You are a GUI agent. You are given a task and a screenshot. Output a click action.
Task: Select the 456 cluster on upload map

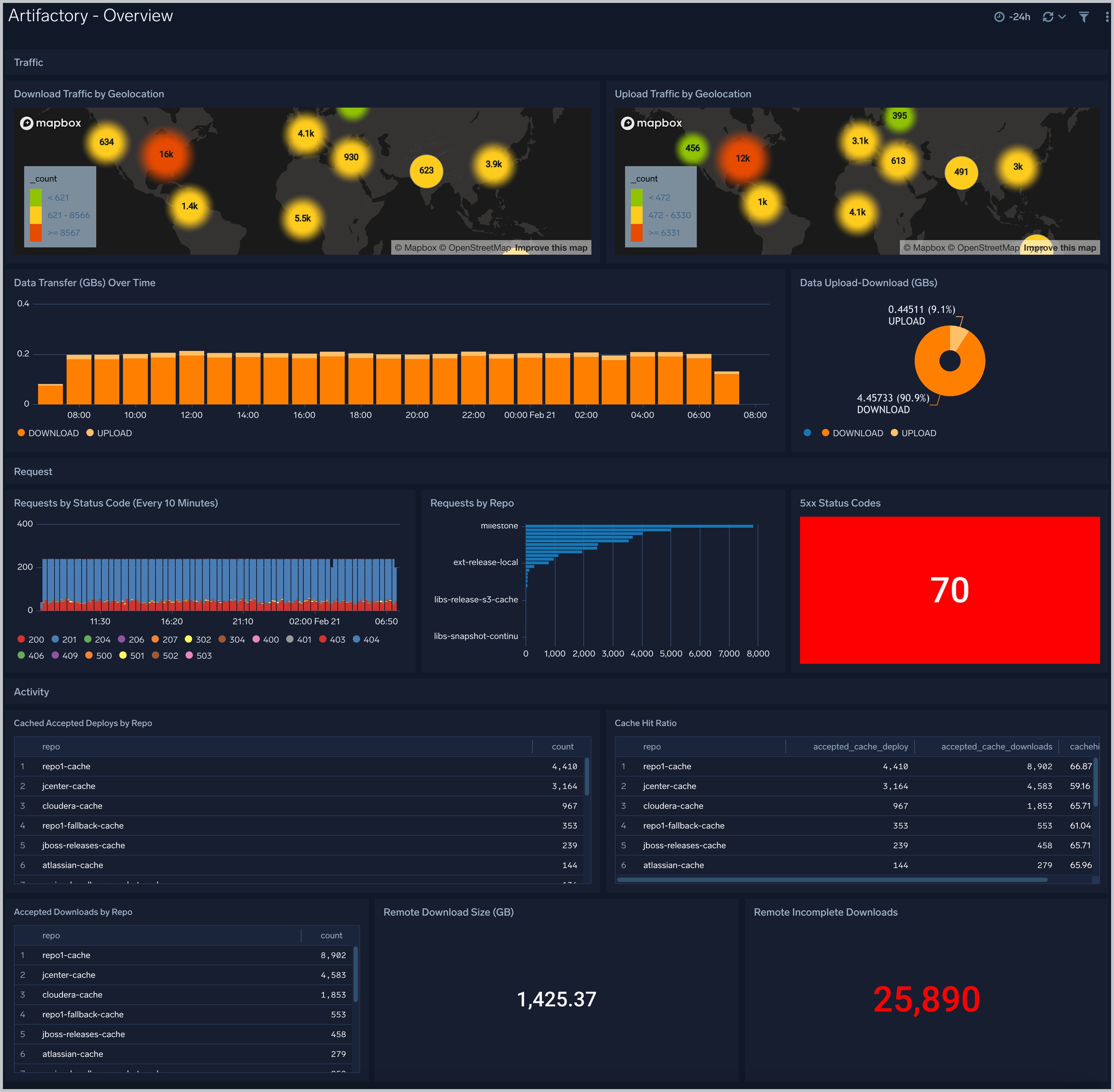692,148
